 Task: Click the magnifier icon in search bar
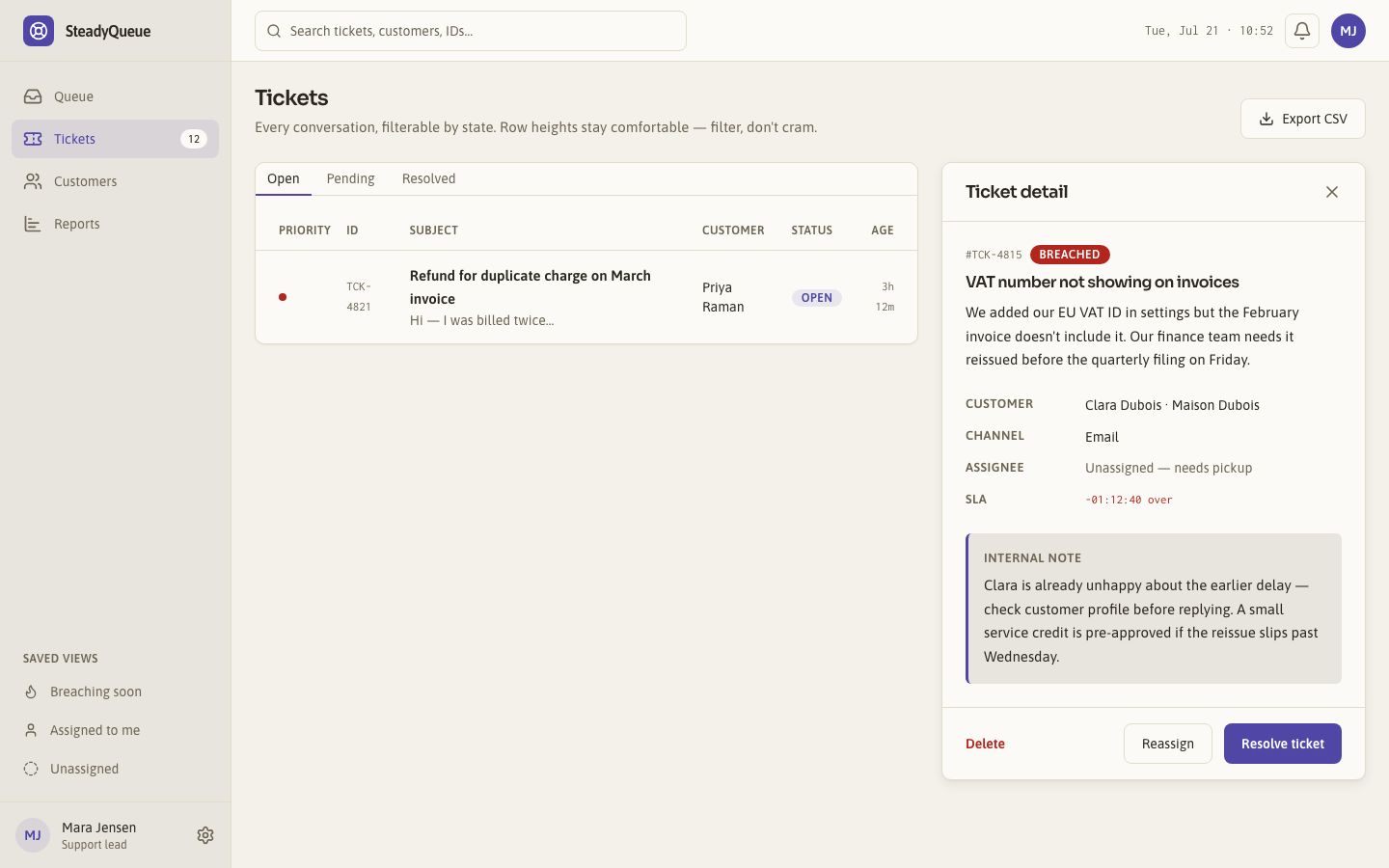(x=274, y=31)
